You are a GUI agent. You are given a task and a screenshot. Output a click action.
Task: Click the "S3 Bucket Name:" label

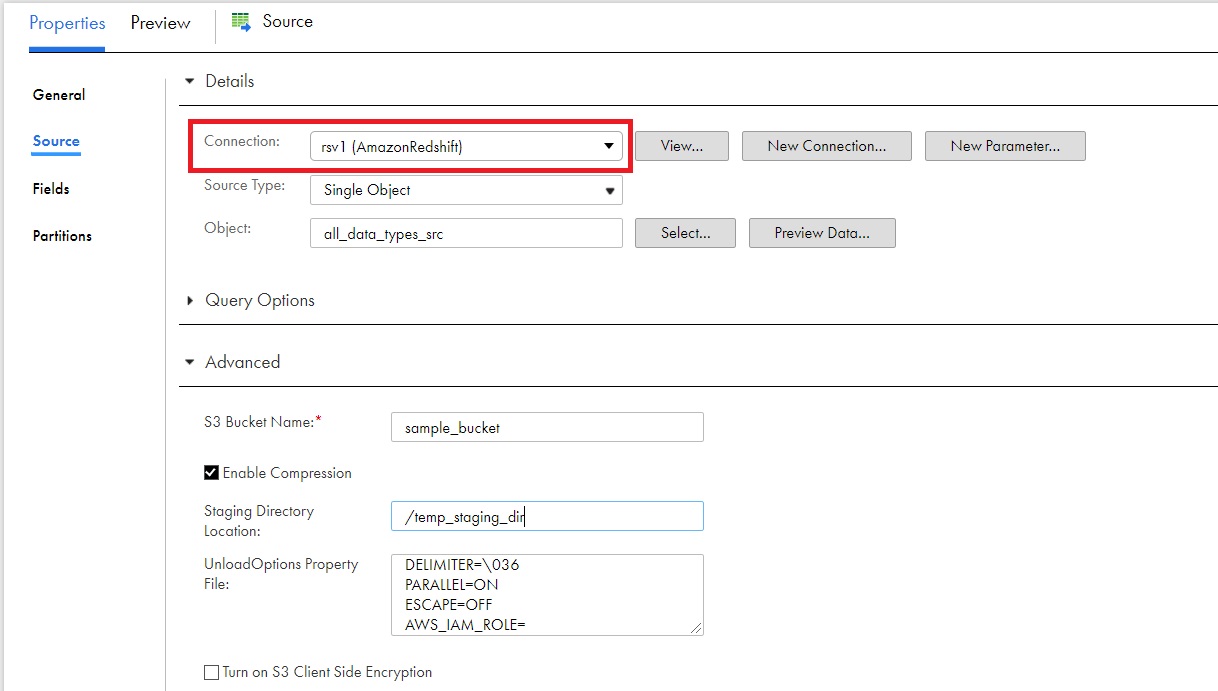coord(262,422)
